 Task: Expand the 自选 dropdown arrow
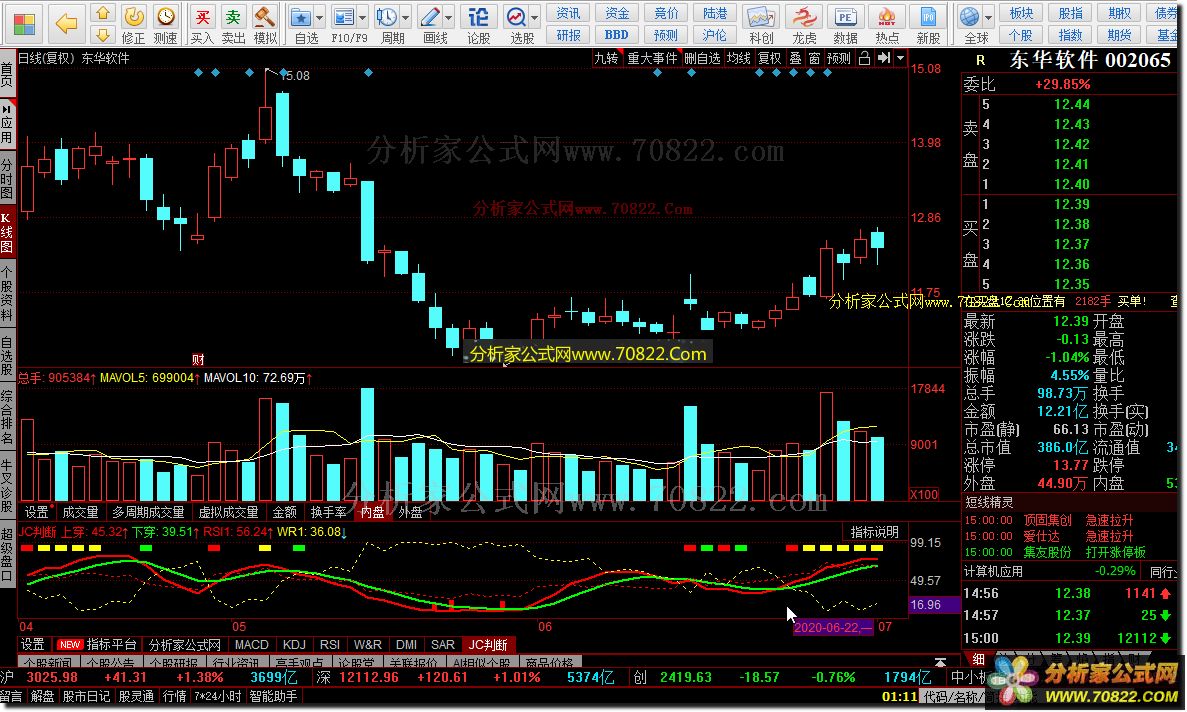pyautogui.click(x=320, y=17)
